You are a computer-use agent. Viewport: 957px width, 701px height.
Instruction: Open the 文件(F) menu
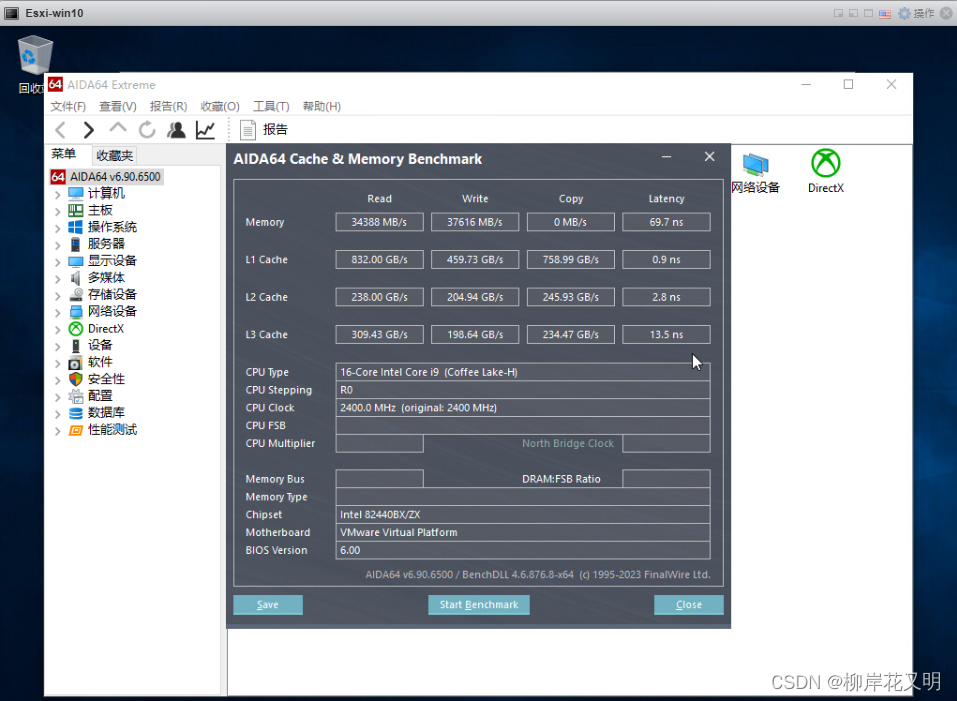68,107
